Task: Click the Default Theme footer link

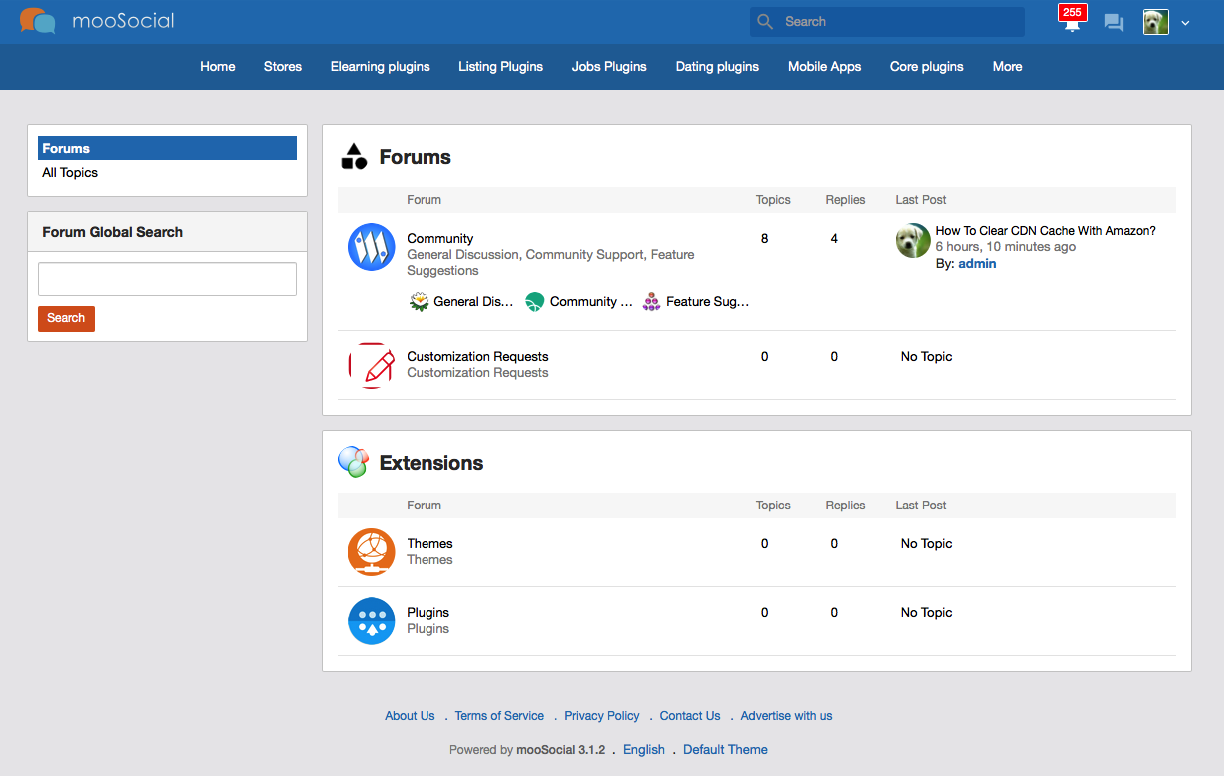Action: pyautogui.click(x=725, y=750)
